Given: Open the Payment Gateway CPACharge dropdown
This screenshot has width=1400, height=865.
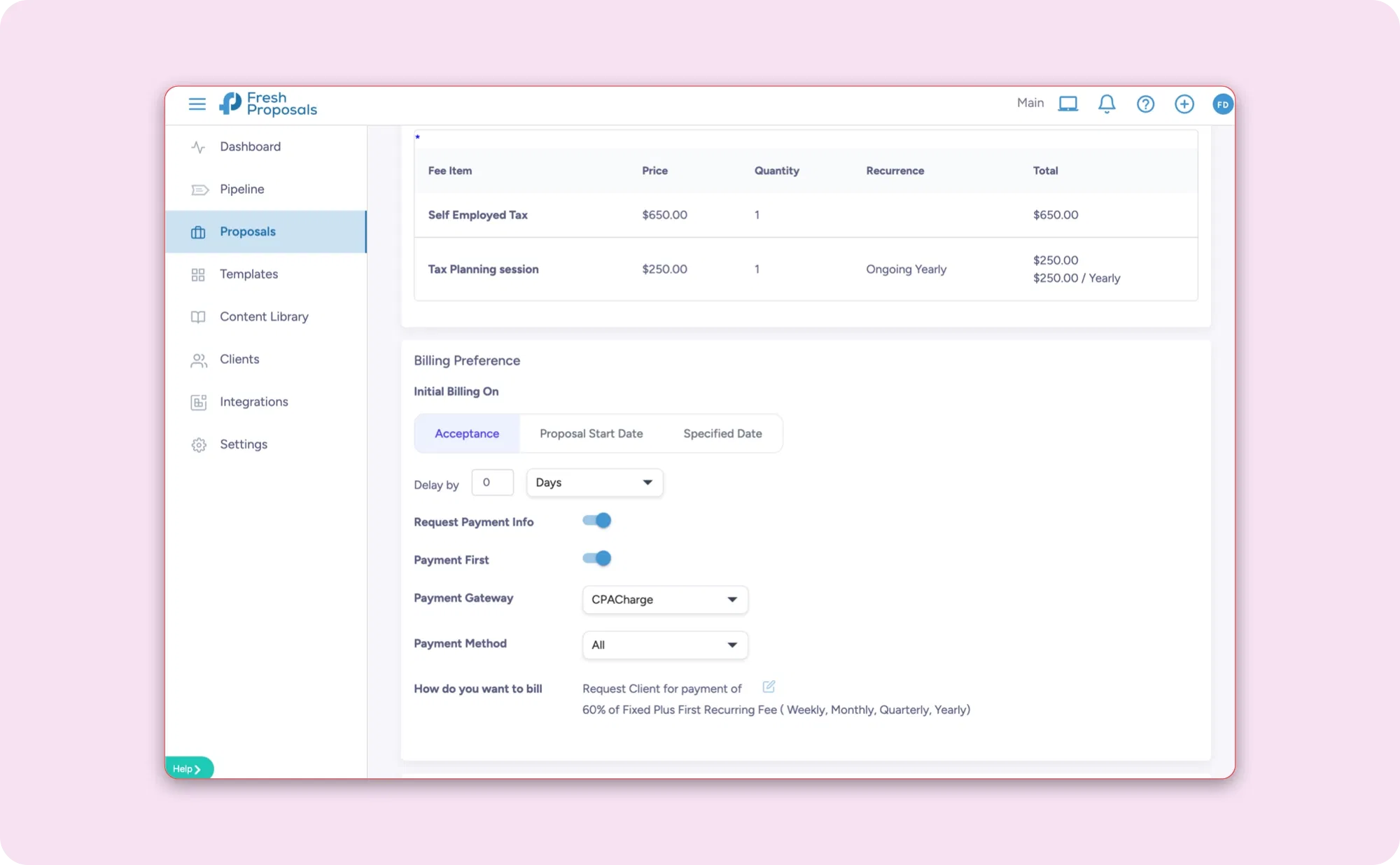Looking at the screenshot, I should [664, 600].
